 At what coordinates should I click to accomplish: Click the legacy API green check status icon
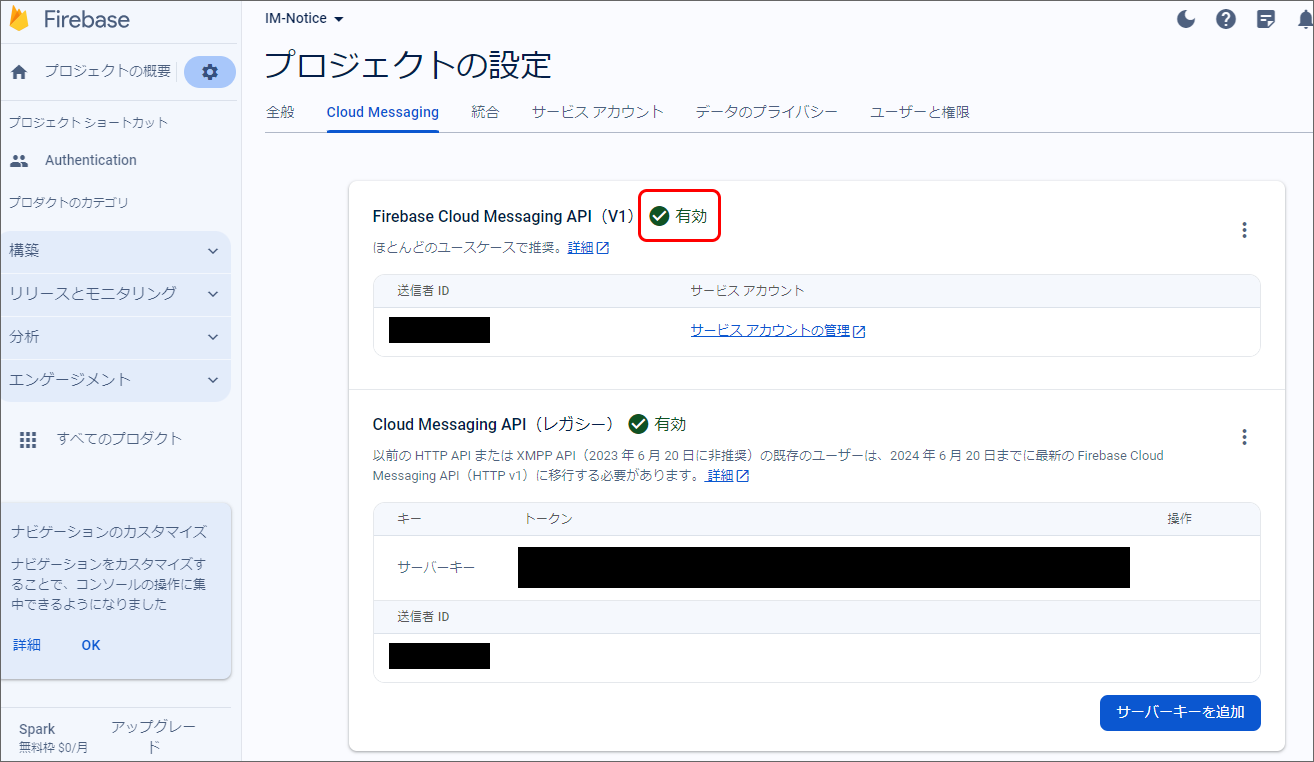pyautogui.click(x=638, y=424)
